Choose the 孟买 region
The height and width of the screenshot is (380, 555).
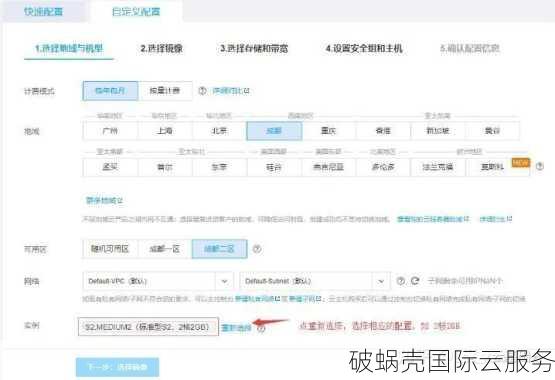coord(110,167)
